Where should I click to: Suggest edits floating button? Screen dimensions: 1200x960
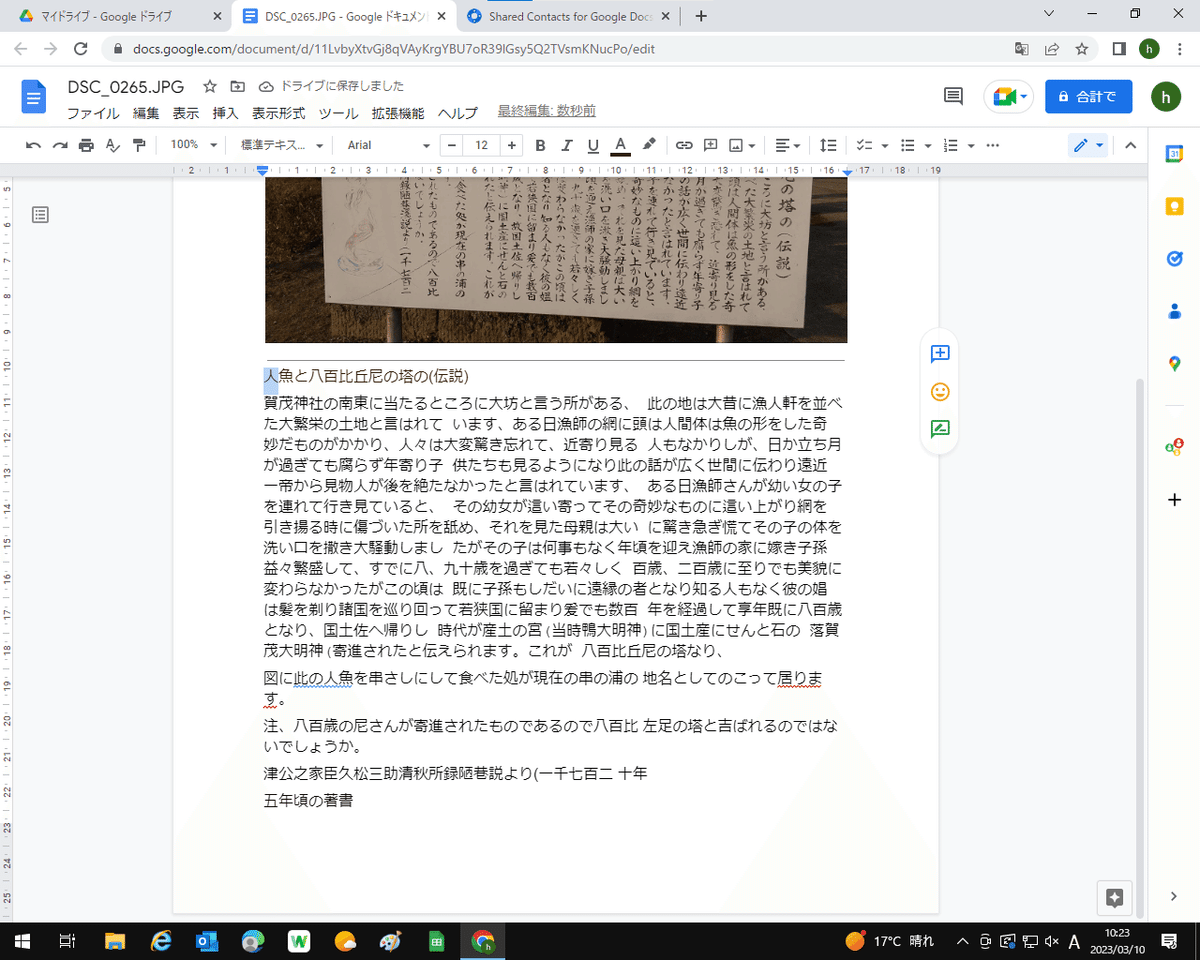[940, 429]
